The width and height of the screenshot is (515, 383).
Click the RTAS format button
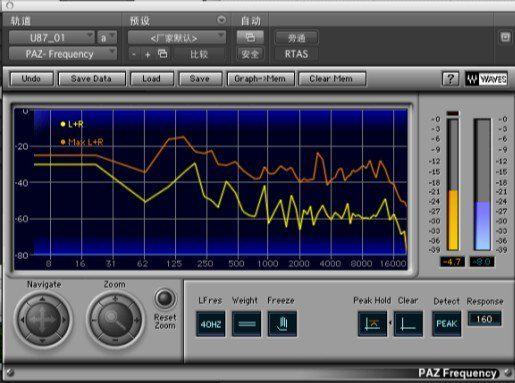(x=296, y=54)
